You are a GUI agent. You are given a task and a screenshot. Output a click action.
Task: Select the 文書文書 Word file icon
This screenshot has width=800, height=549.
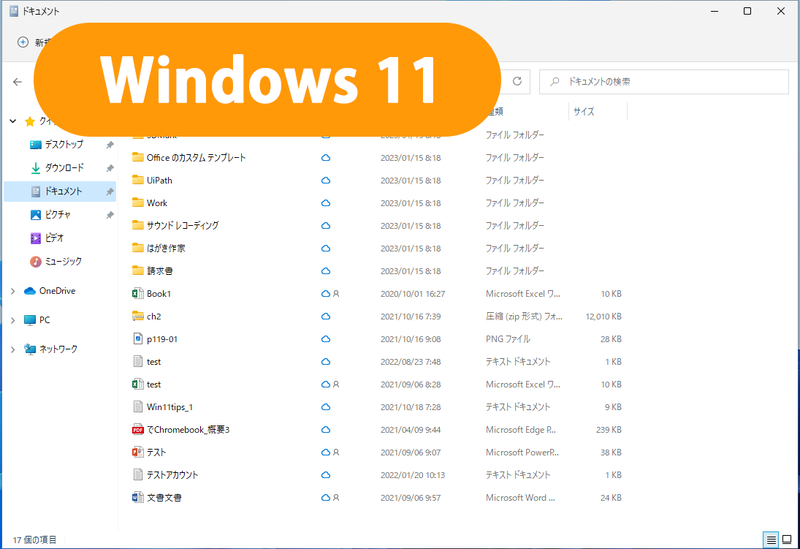point(138,497)
